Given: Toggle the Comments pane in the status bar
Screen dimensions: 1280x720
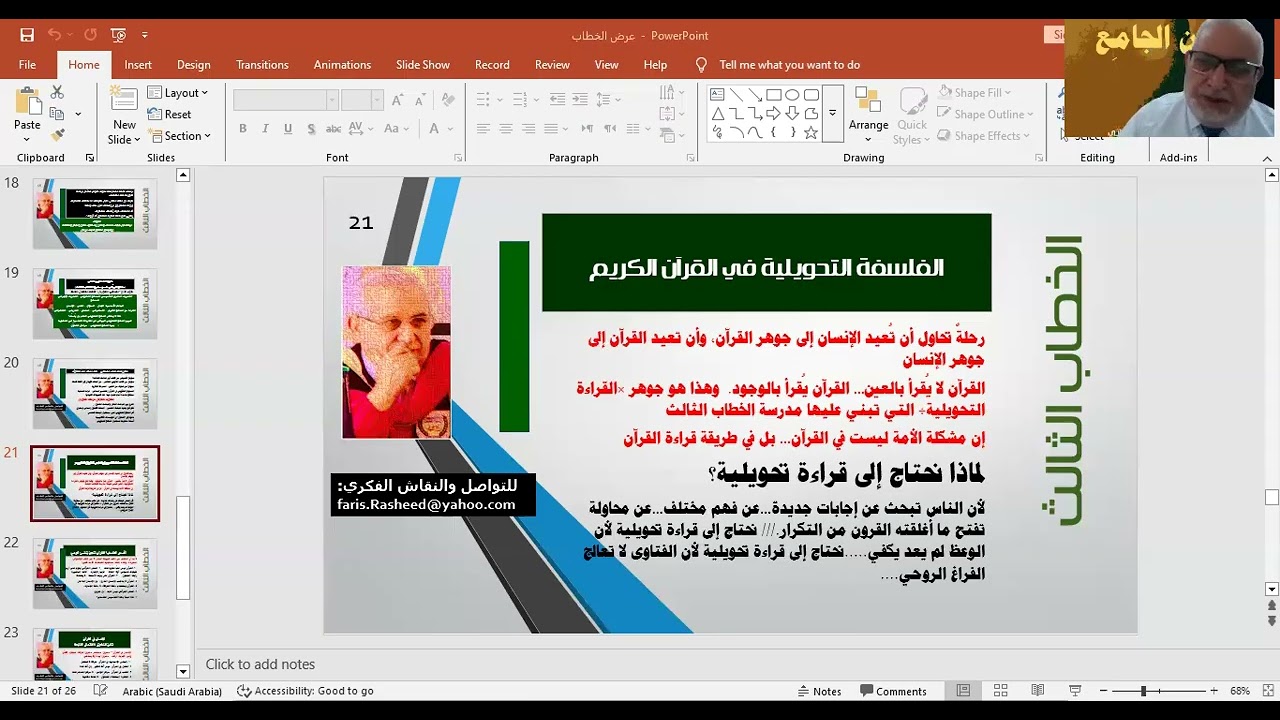Looking at the screenshot, I should pyautogui.click(x=892, y=691).
